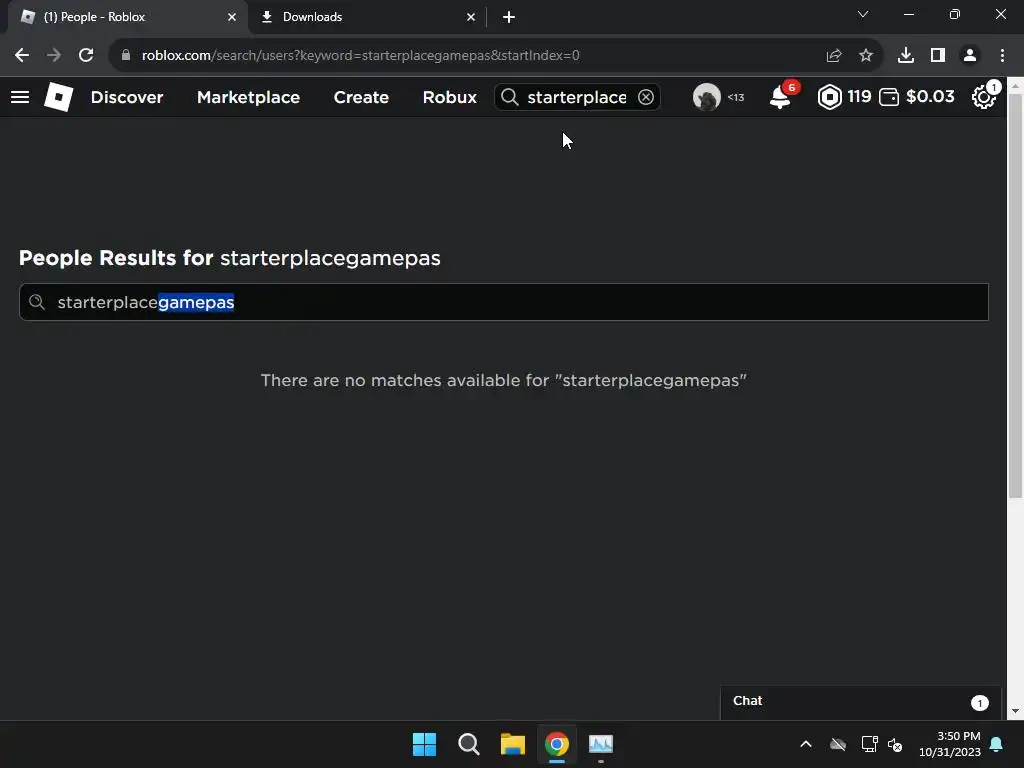This screenshot has width=1024, height=768.
Task: Go back in browser history
Action: click(x=22, y=56)
